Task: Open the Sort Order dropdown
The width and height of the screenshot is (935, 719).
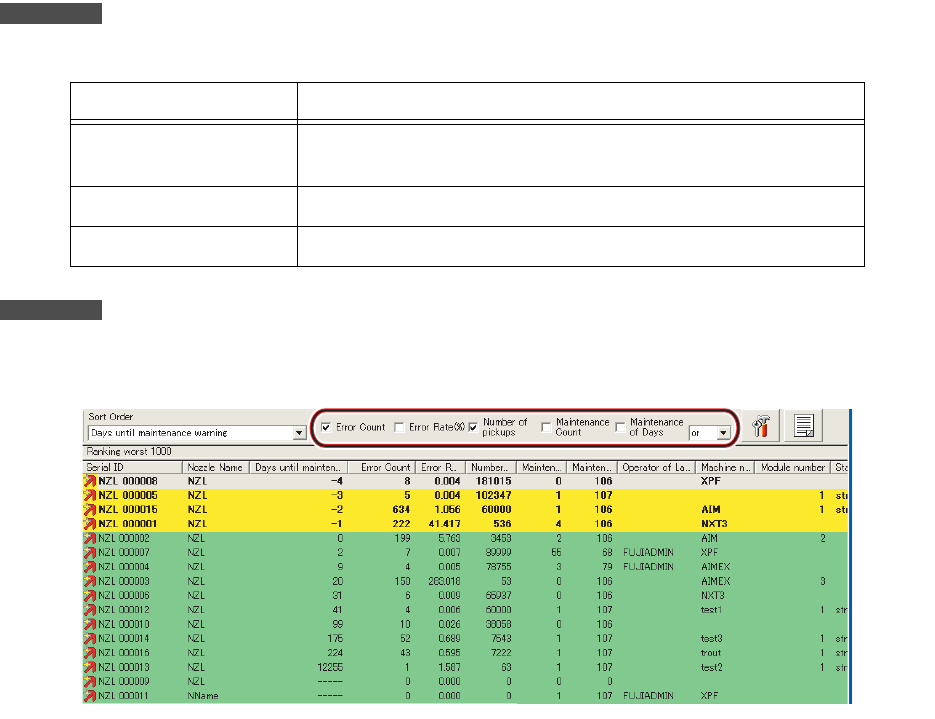Action: [x=299, y=434]
